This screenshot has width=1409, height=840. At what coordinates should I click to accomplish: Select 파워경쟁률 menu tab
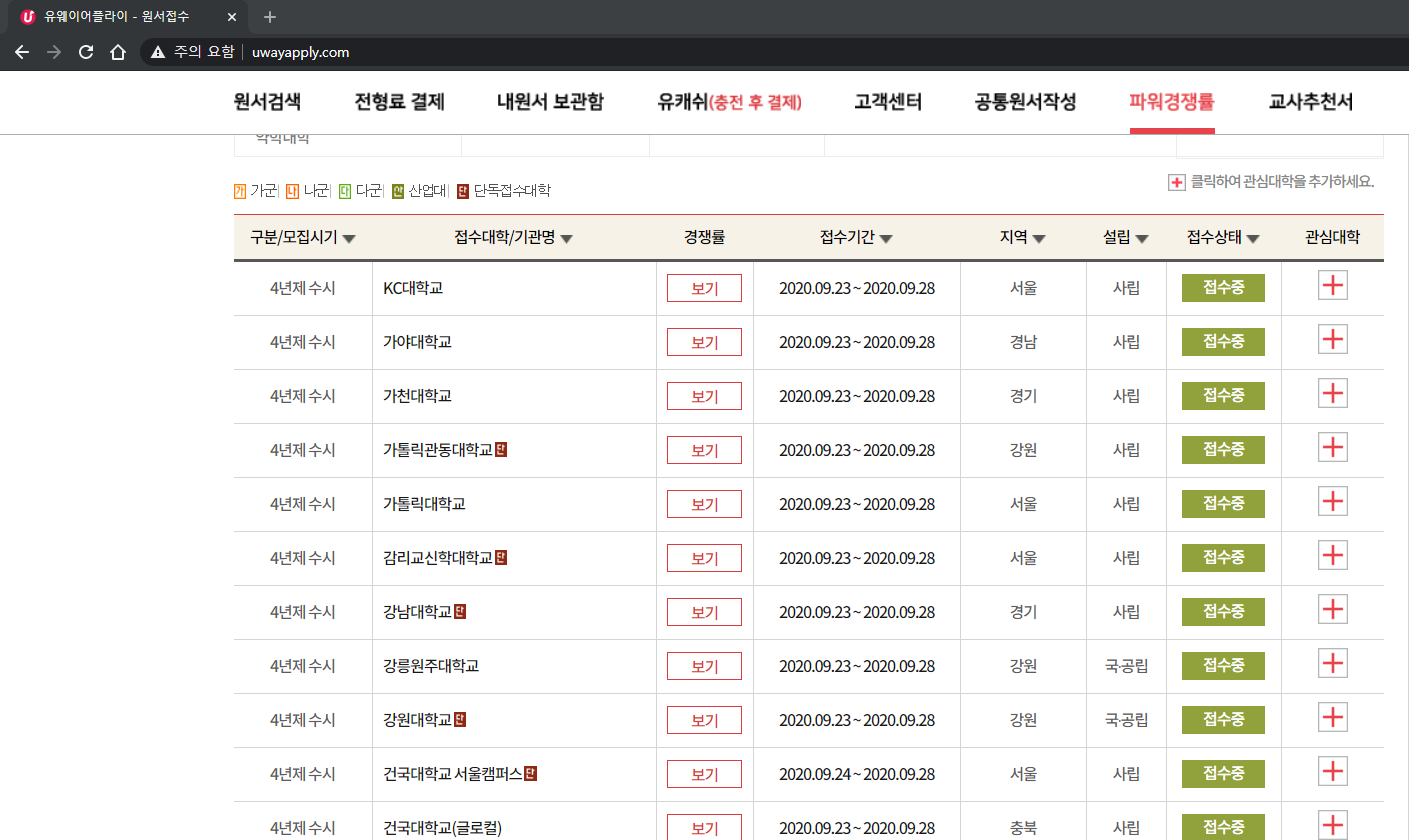tap(1172, 102)
